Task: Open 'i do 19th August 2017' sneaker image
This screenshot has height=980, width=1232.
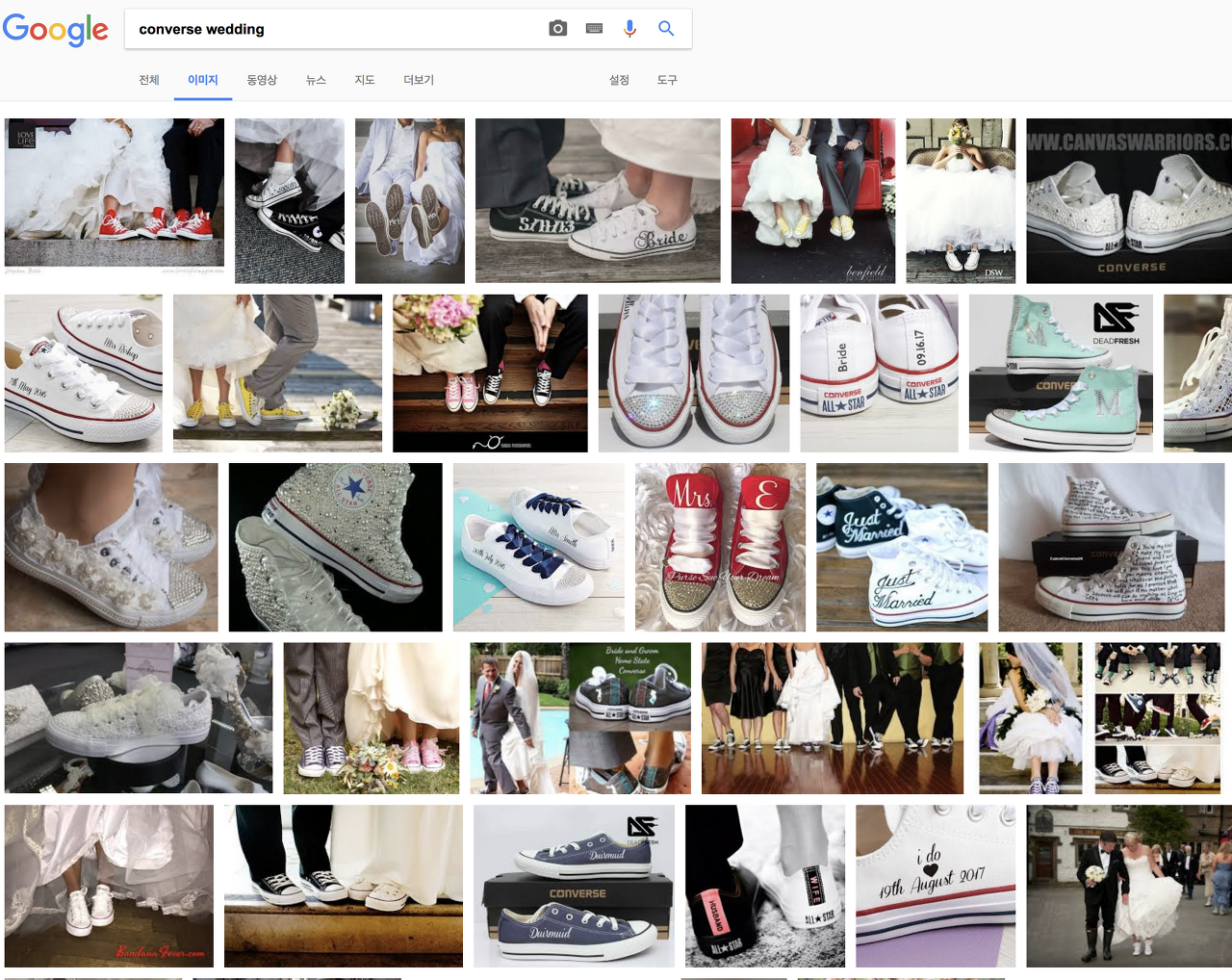Action: [x=936, y=886]
